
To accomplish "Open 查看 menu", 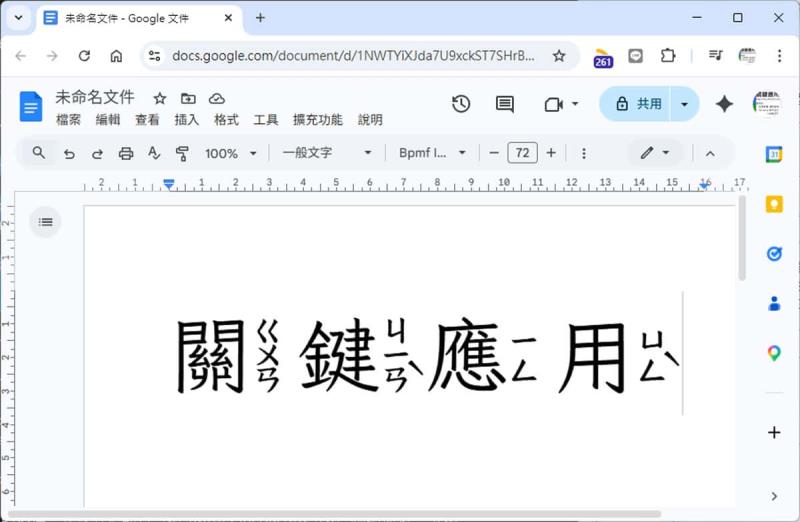I will tap(147, 120).
